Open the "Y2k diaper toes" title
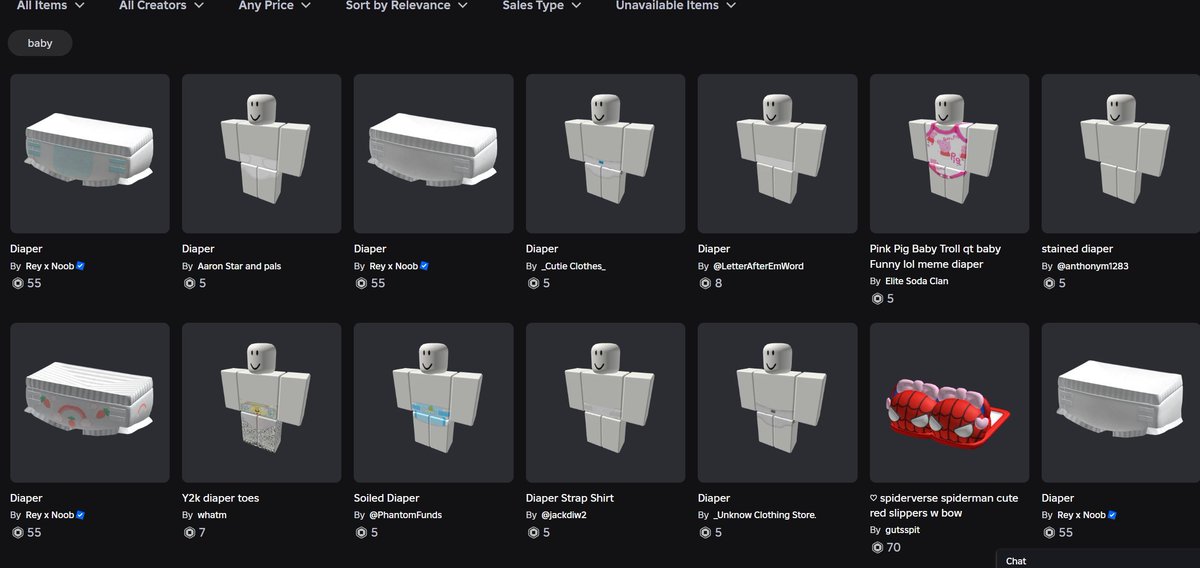 (220, 498)
